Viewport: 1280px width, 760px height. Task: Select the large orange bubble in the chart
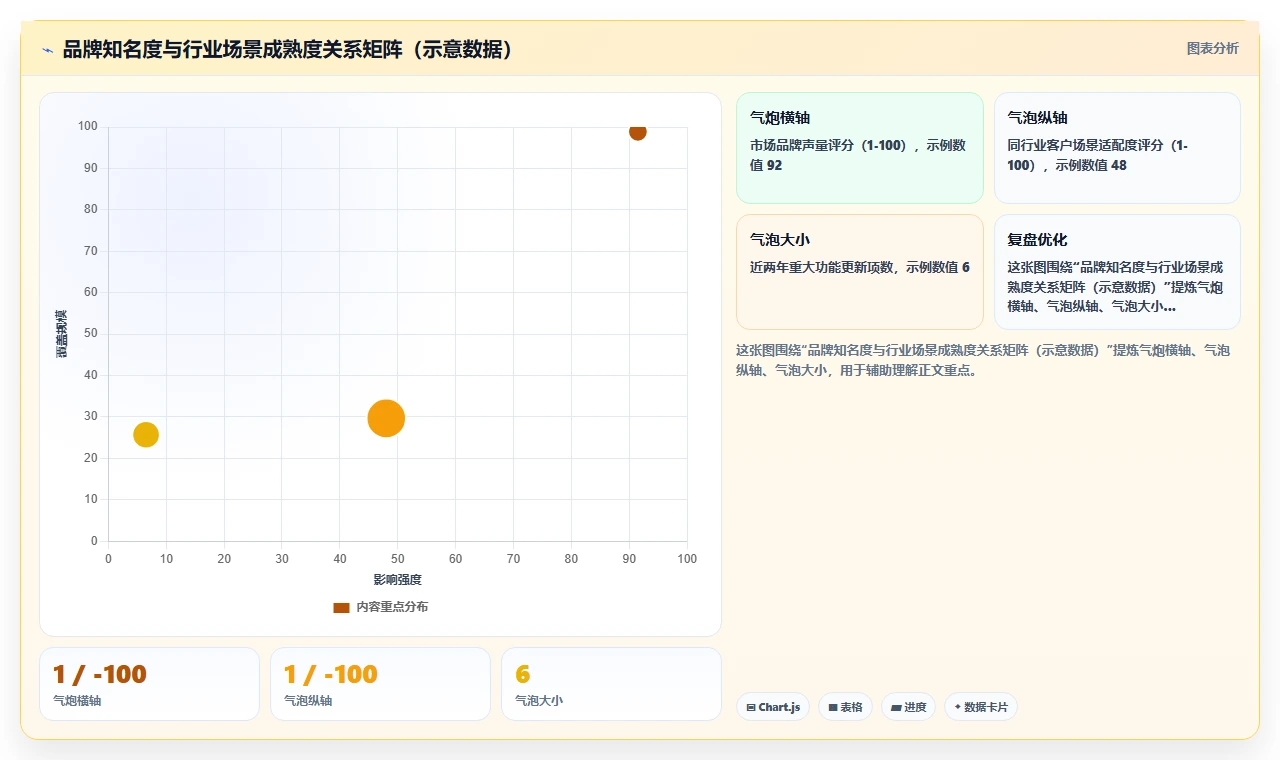point(386,418)
